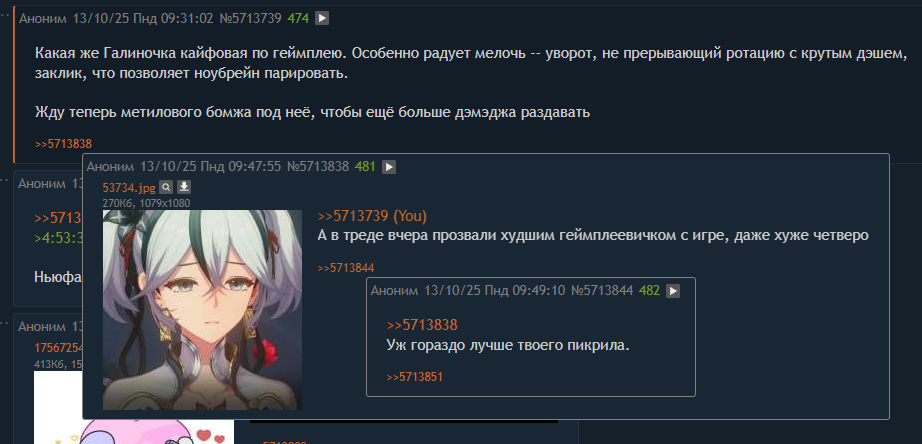The image size is (922, 444).
Task: Click the Аноним name on post 5713838
Action: pyautogui.click(x=111, y=167)
